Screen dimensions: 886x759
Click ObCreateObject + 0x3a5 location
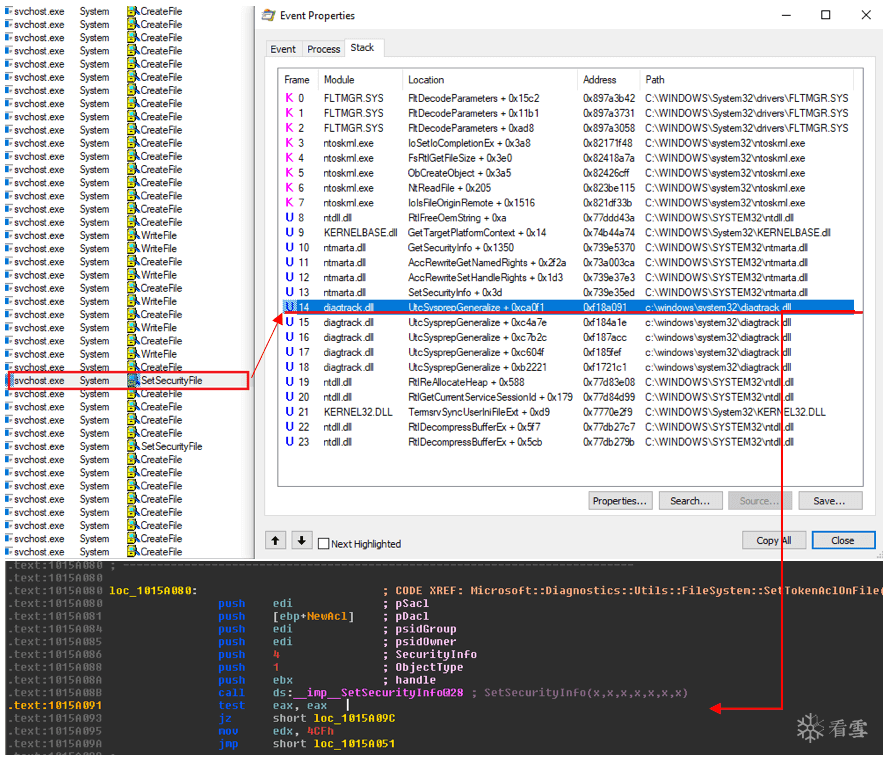(x=459, y=173)
